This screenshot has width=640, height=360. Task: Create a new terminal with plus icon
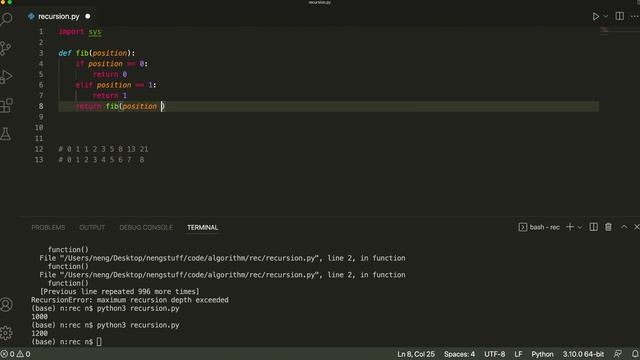(570, 227)
